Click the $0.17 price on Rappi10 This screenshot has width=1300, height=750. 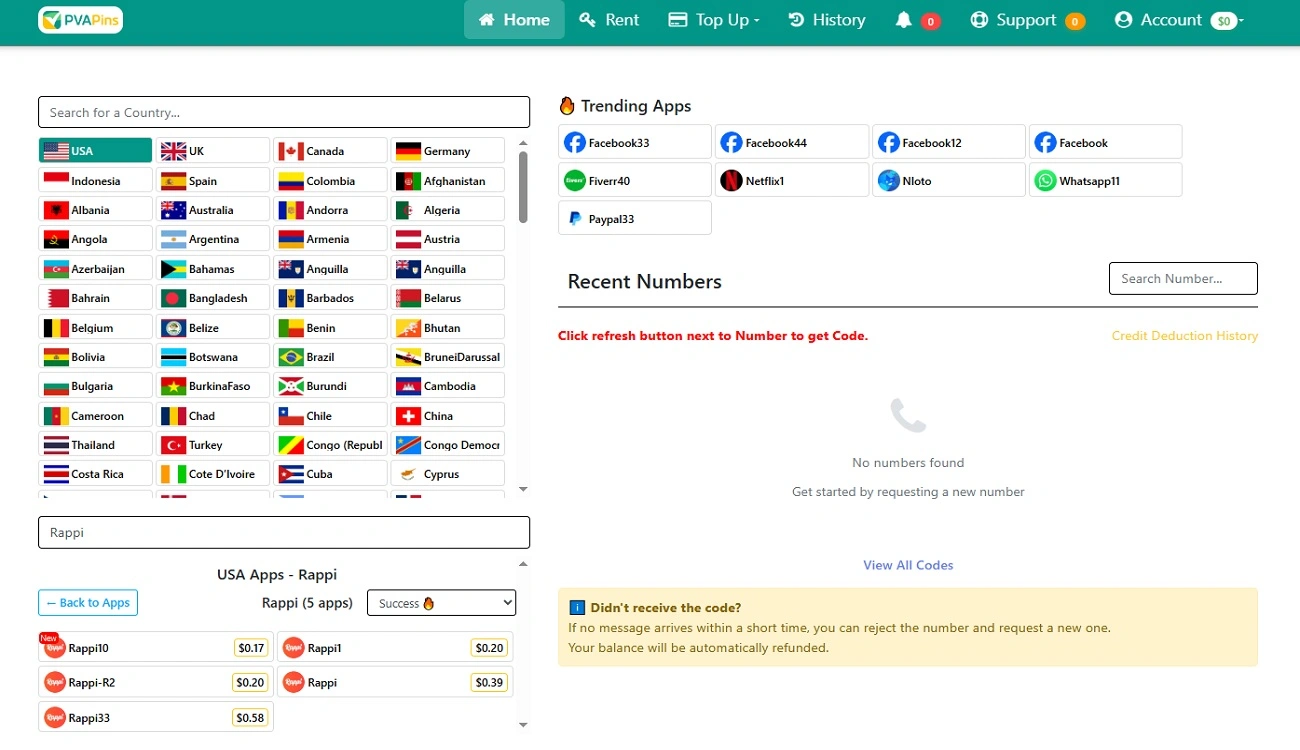tap(251, 648)
